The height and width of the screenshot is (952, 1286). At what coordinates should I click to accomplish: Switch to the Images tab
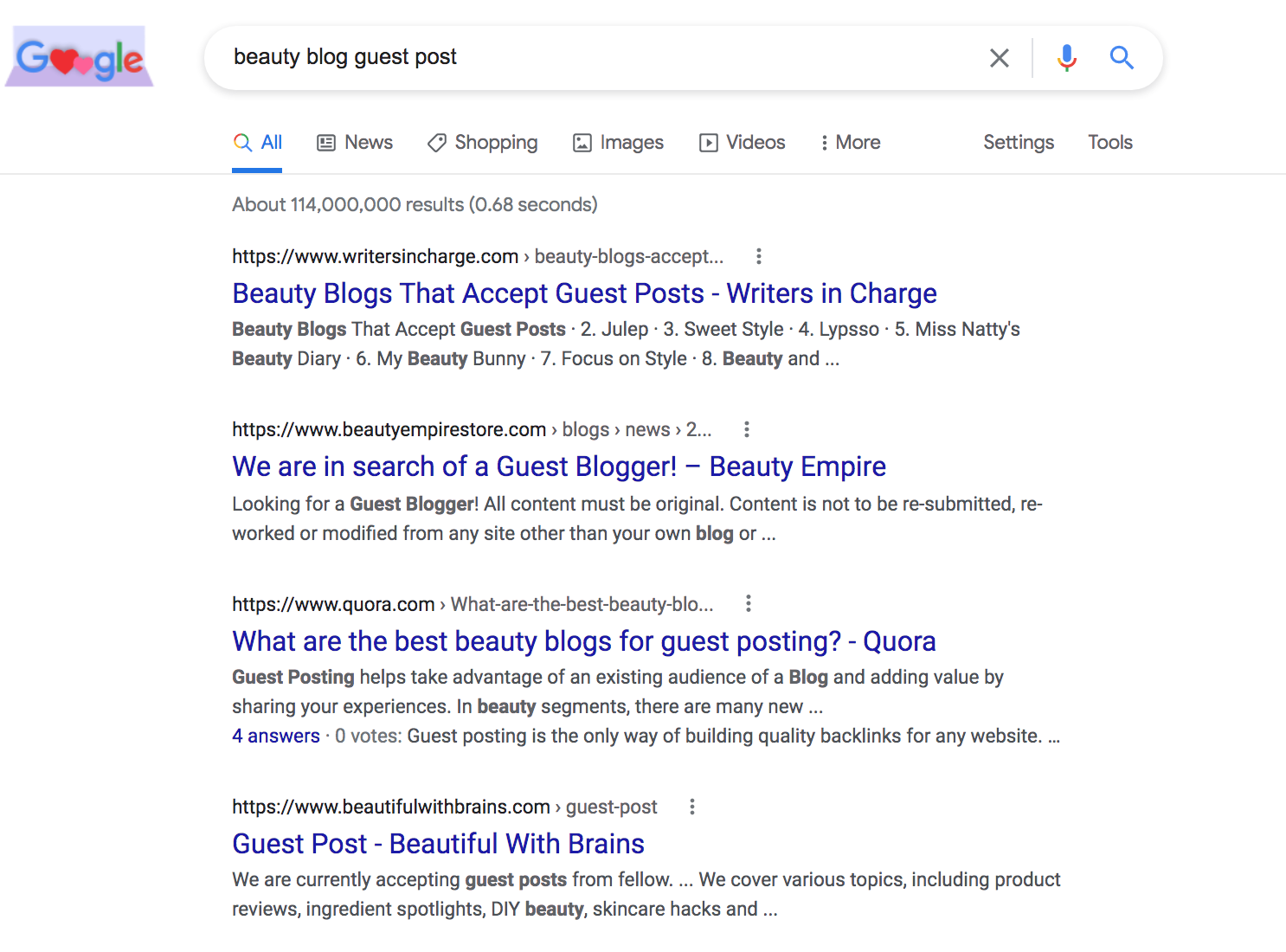[x=618, y=143]
